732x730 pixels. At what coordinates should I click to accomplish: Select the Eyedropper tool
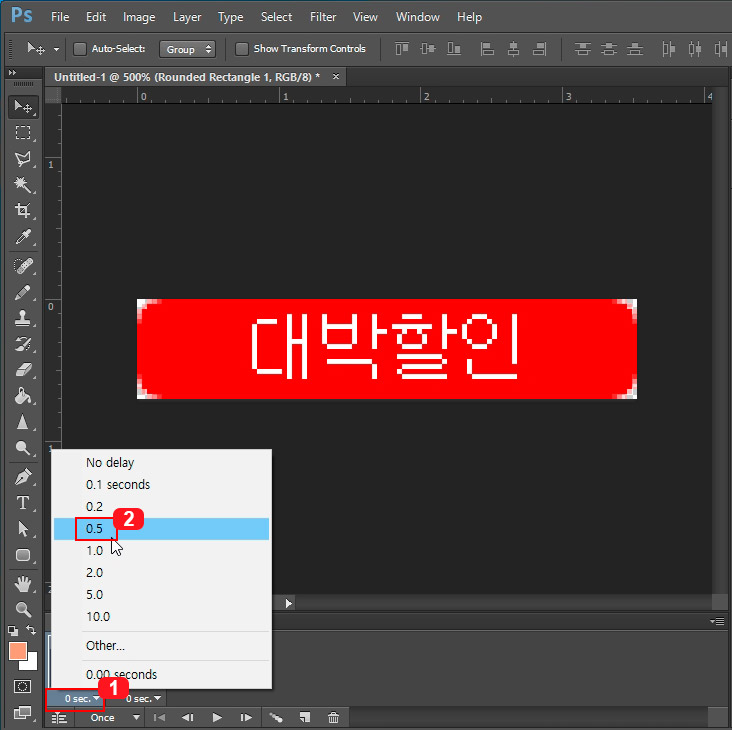pyautogui.click(x=23, y=237)
